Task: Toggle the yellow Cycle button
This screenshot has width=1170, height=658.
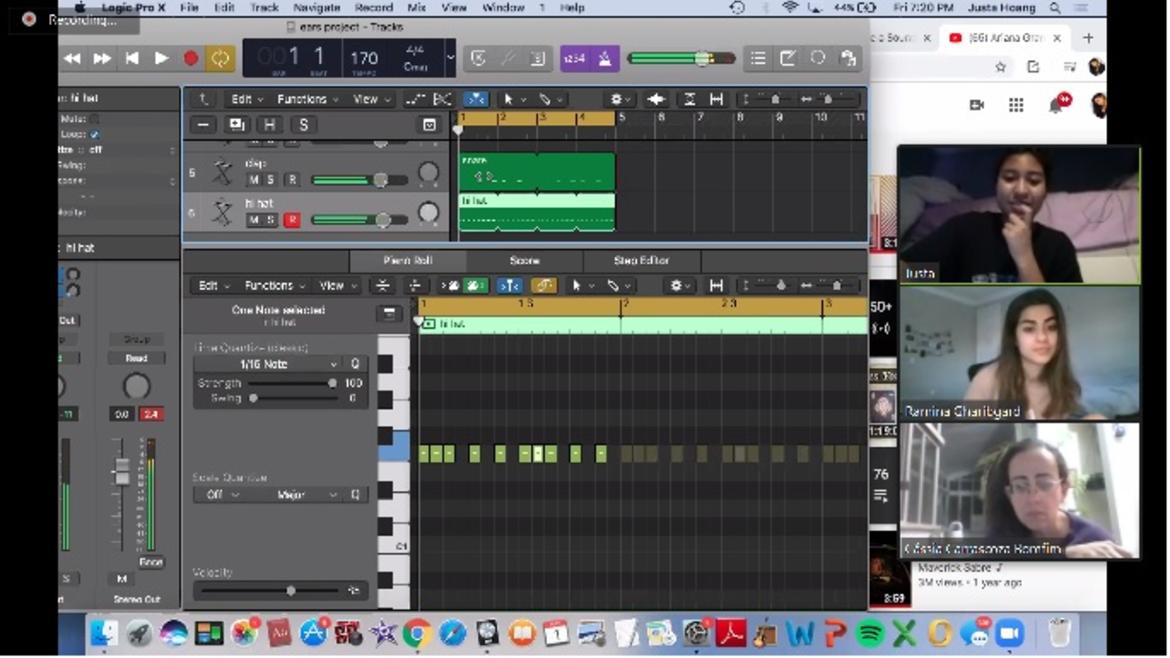Action: tap(219, 58)
